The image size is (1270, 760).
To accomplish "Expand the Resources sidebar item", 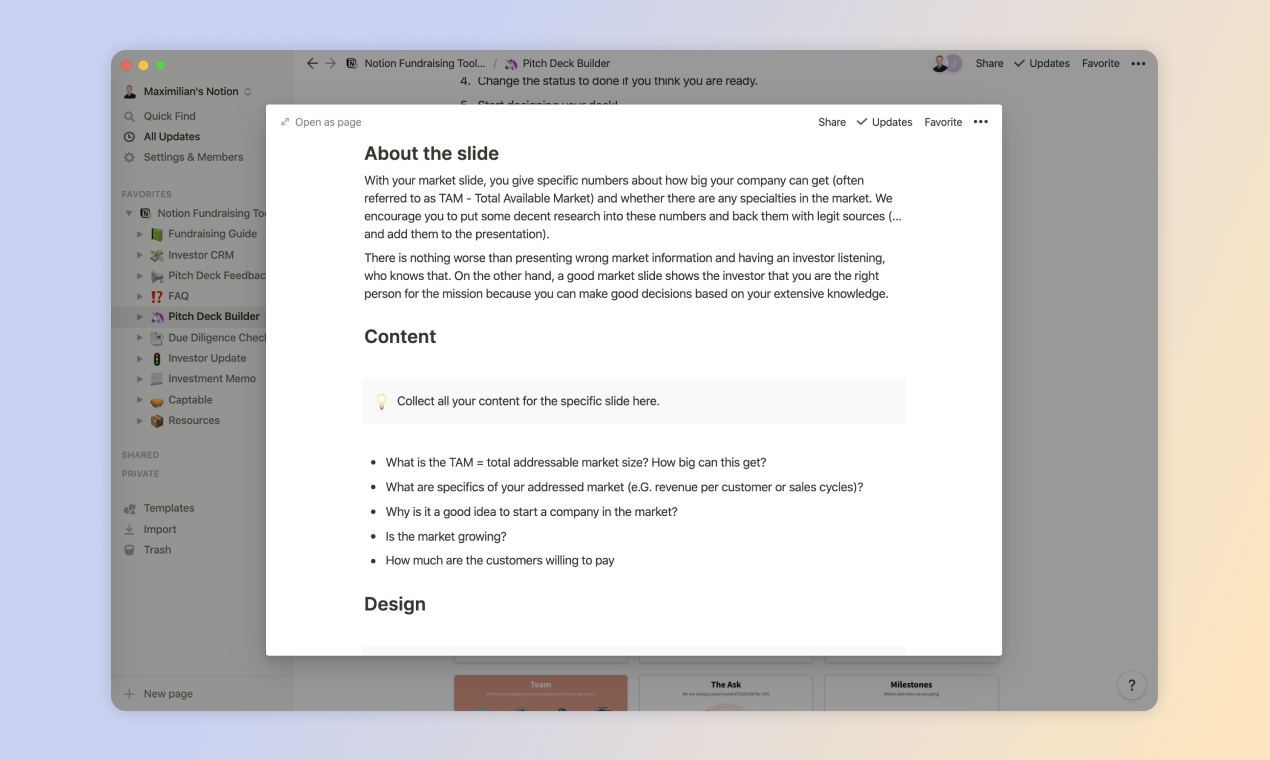I will pos(140,420).
